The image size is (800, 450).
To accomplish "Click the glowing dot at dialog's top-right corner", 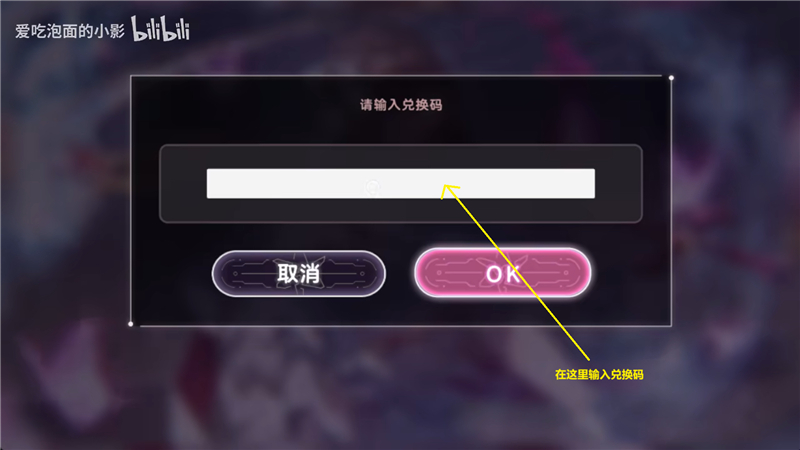I will click(x=671, y=78).
